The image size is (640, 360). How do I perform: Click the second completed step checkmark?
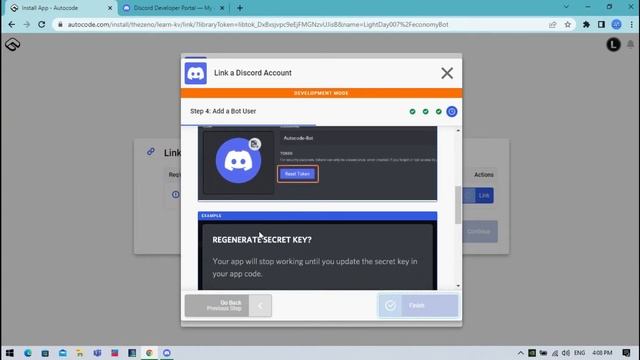(x=425, y=111)
